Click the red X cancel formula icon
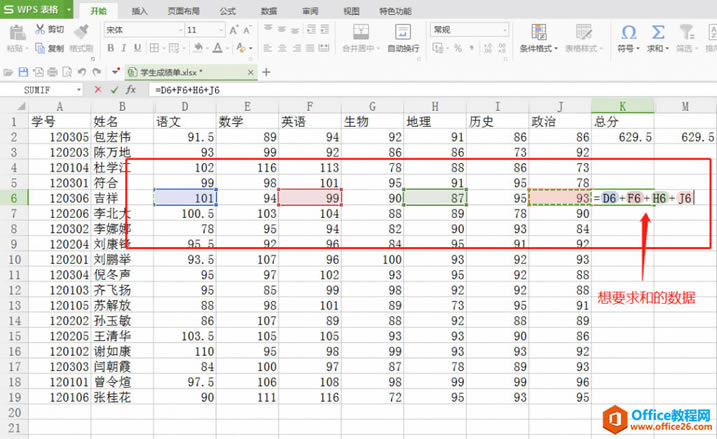 98,90
